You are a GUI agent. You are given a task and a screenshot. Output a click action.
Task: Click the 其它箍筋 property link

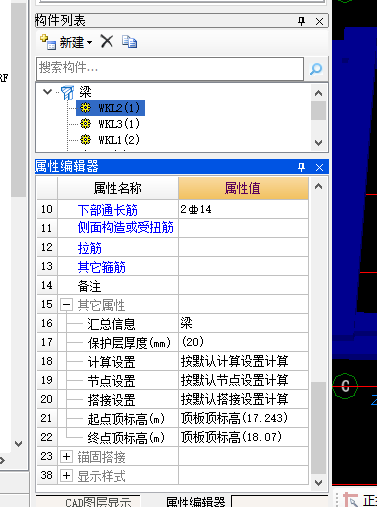pos(101,267)
